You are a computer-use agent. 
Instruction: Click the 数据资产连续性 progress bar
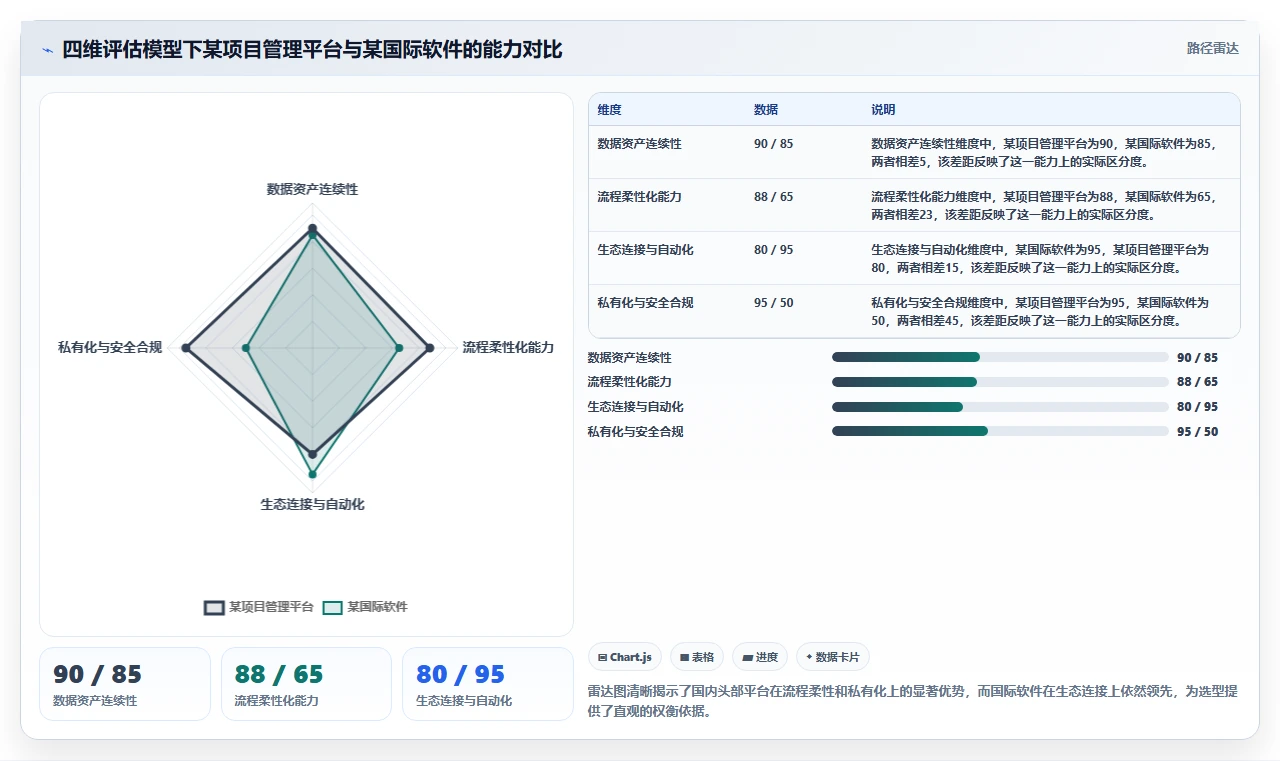click(1000, 357)
